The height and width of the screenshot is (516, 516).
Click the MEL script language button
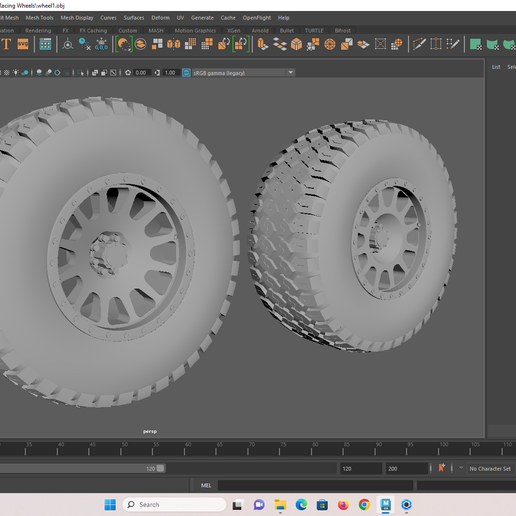(206, 485)
